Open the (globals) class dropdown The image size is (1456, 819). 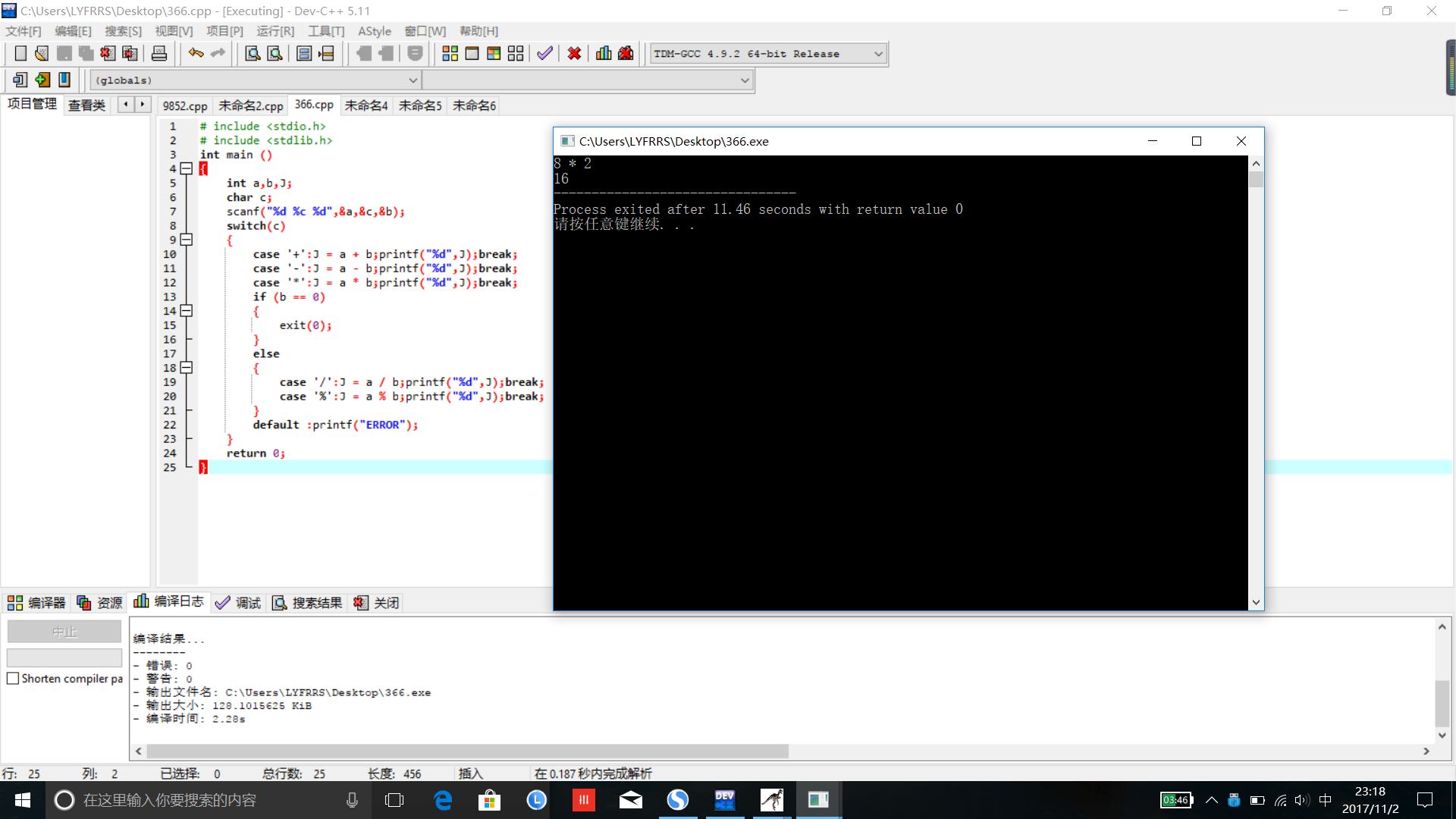click(256, 80)
